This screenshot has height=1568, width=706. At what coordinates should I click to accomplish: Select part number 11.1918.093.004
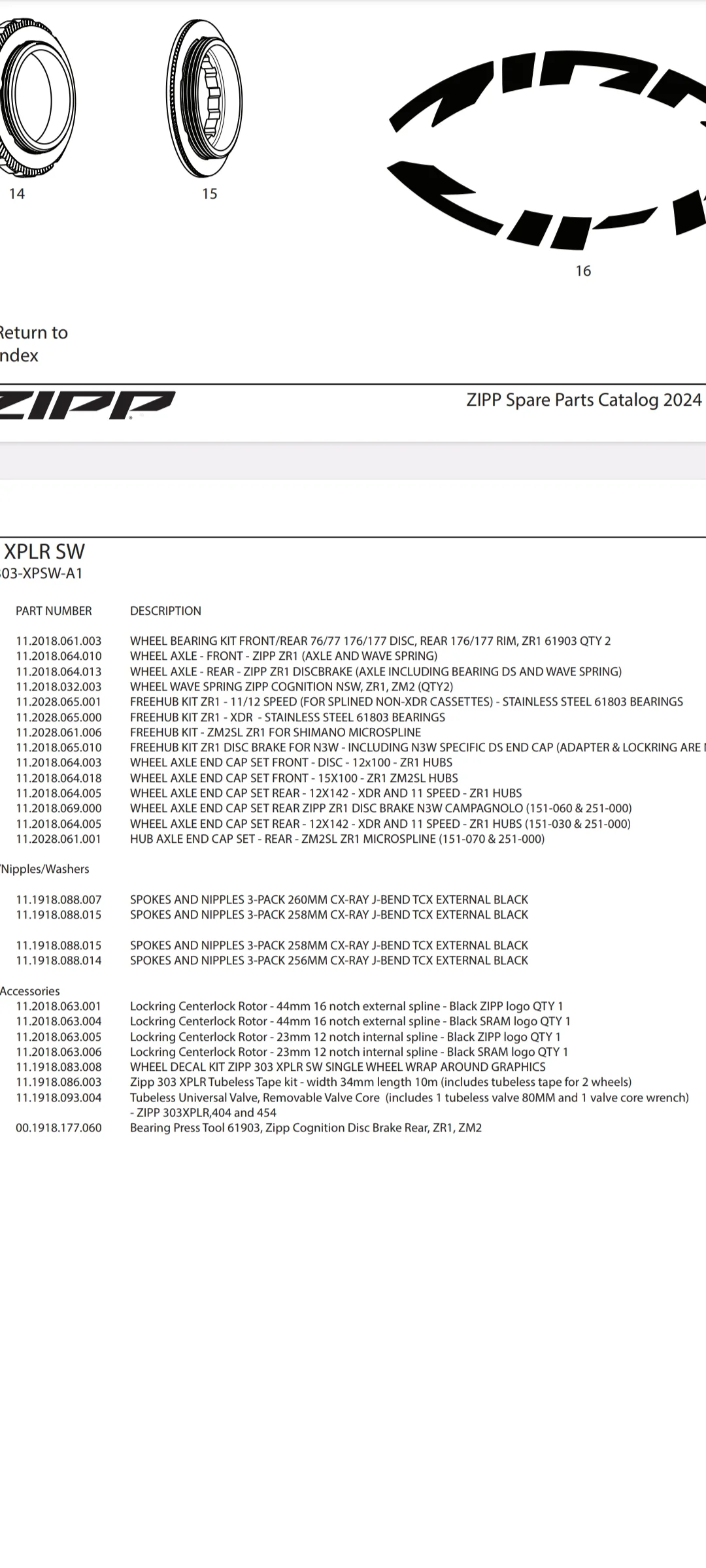(59, 1098)
